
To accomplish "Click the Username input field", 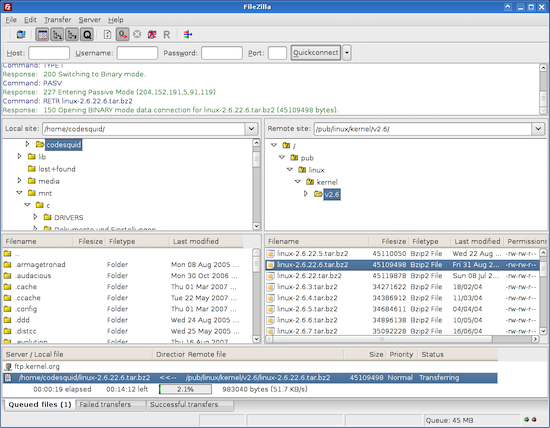I will tap(137, 53).
